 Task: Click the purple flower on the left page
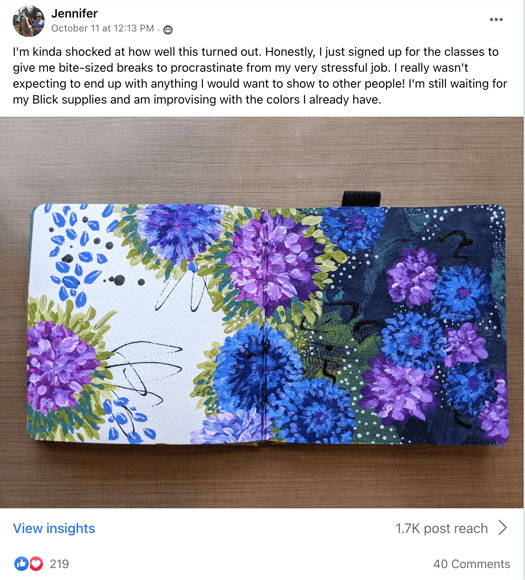click(x=59, y=368)
